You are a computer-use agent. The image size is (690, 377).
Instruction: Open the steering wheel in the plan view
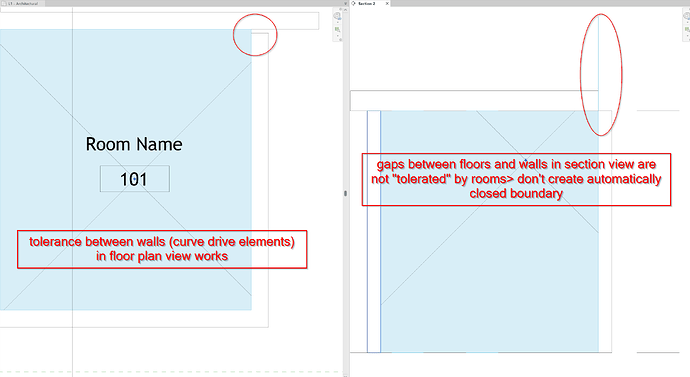coord(337,16)
